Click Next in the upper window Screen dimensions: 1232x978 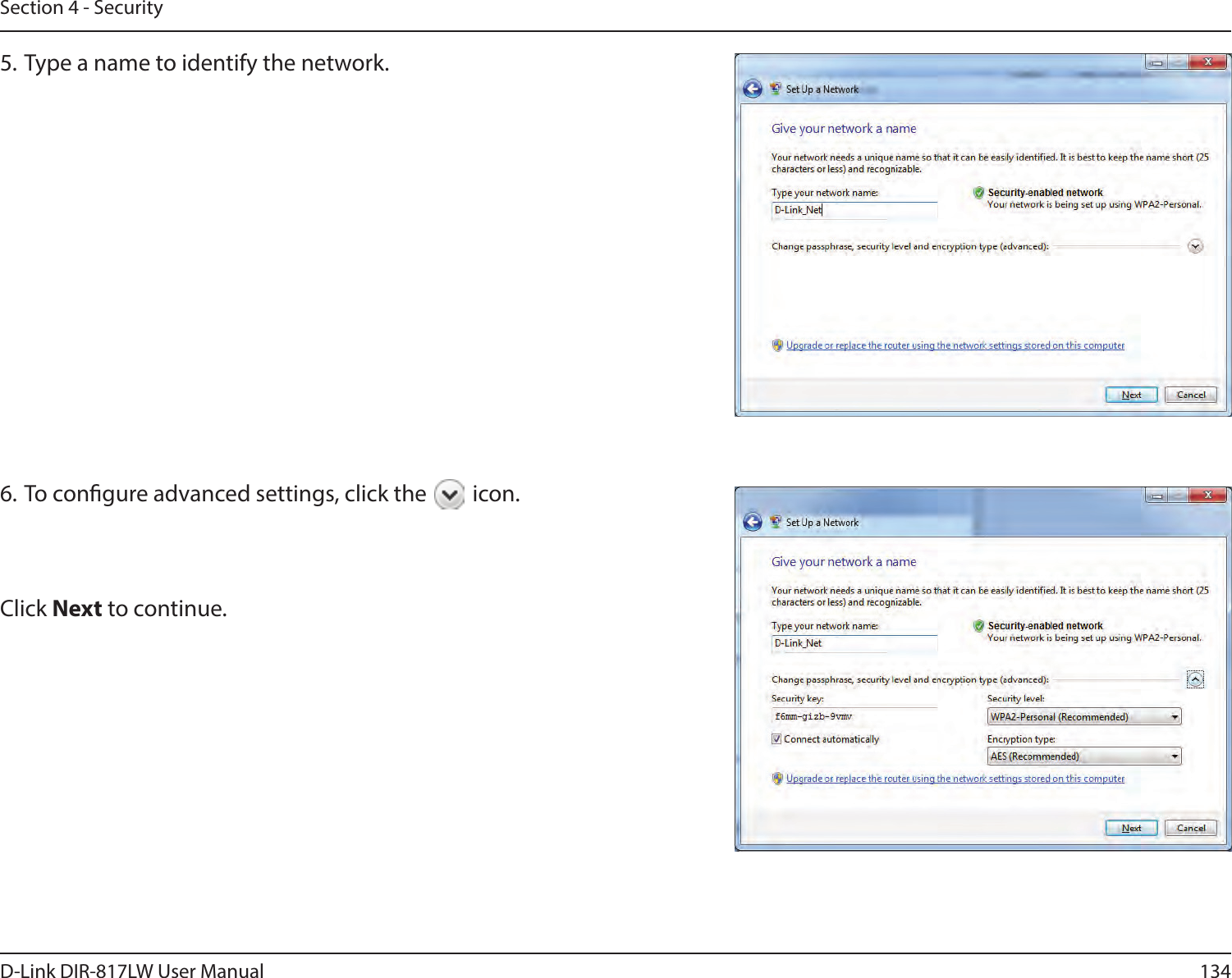[x=1131, y=395]
